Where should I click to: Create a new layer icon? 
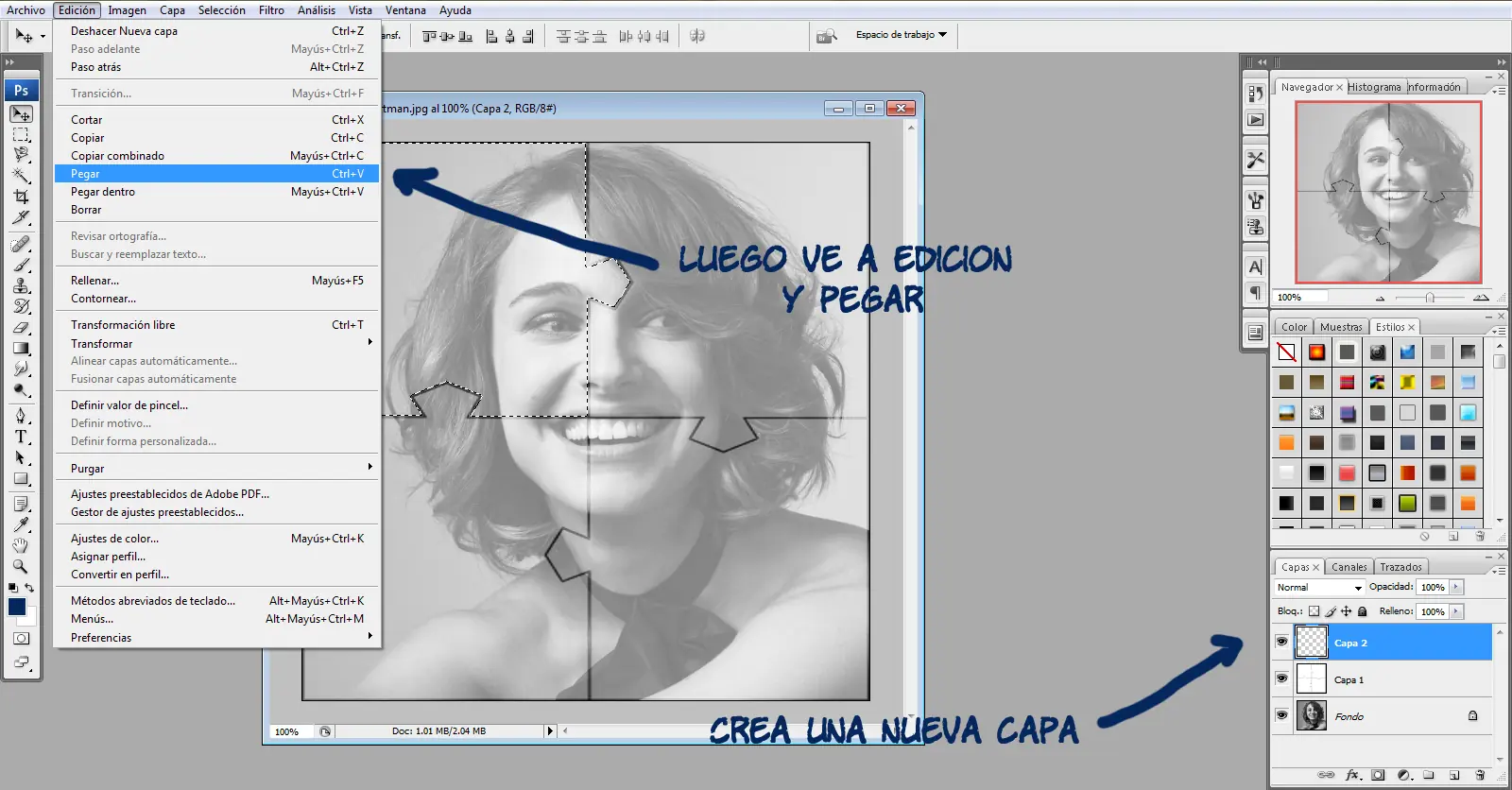point(1454,775)
